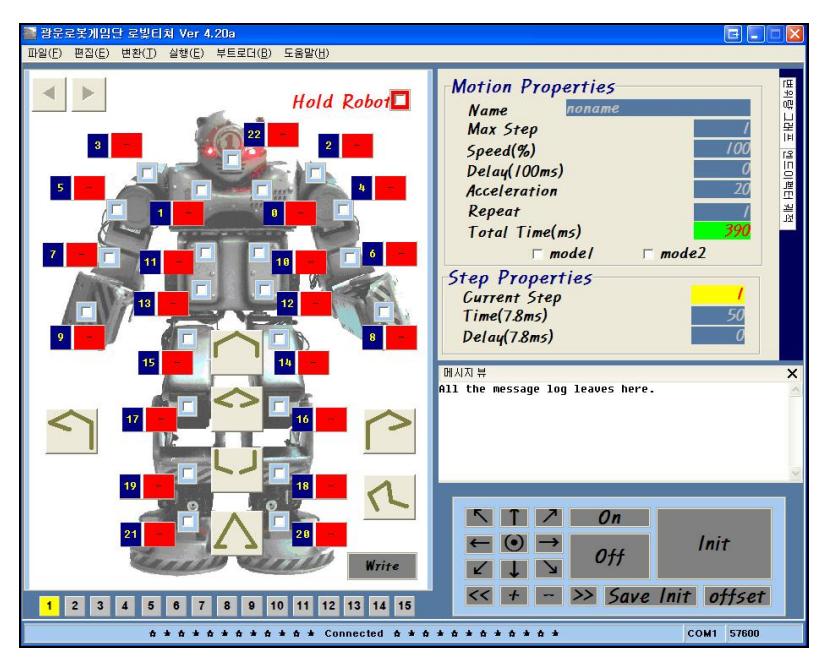Select the hip diamond pose icon
Viewport: 828px width, 660px height.
pyautogui.click(x=237, y=407)
